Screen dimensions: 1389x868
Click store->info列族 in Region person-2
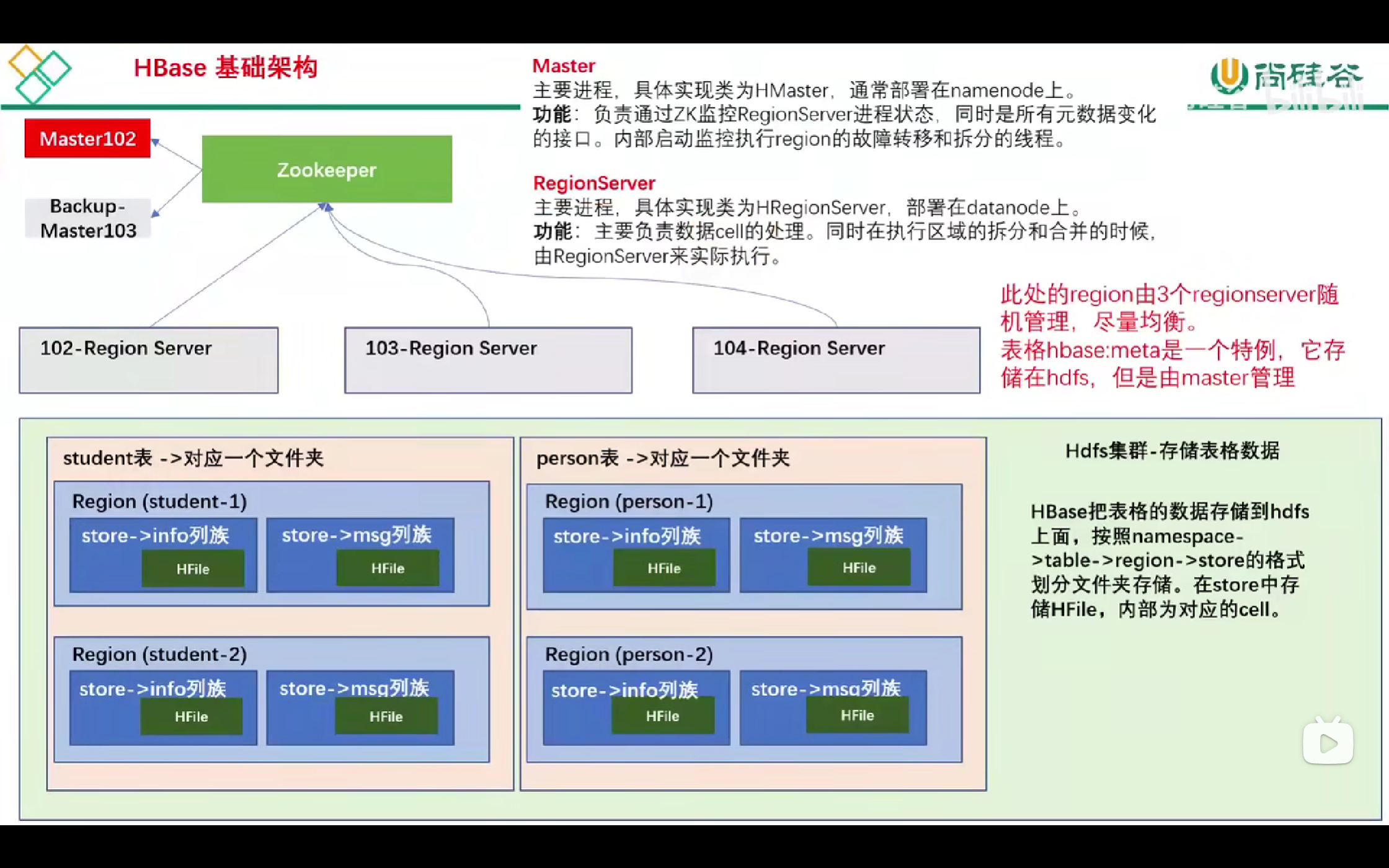click(624, 689)
